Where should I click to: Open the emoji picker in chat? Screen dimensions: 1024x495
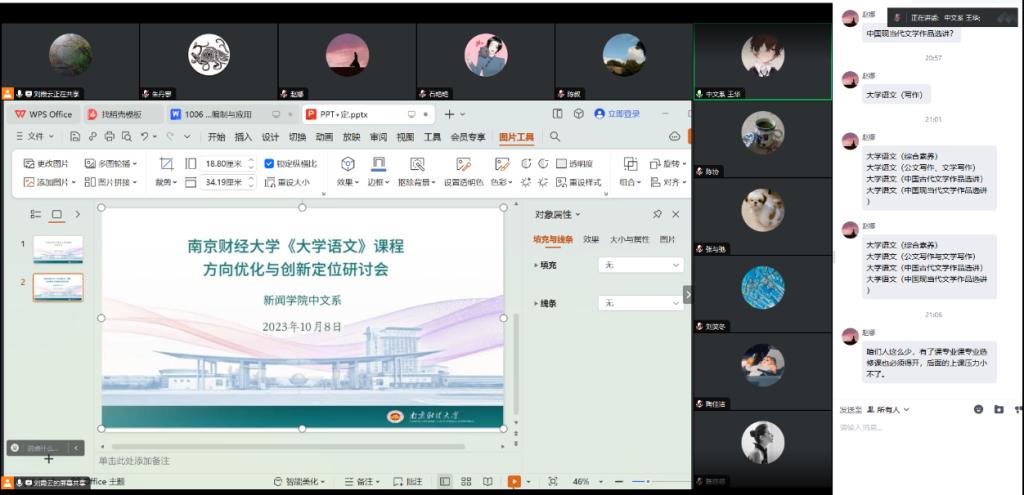(x=977, y=409)
